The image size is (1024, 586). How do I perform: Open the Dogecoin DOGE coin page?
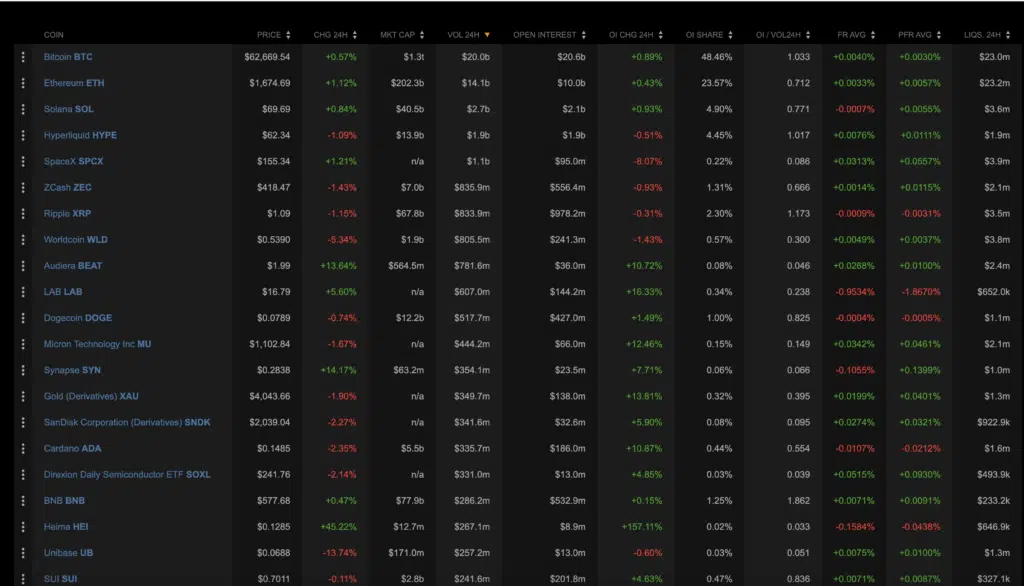(78, 318)
